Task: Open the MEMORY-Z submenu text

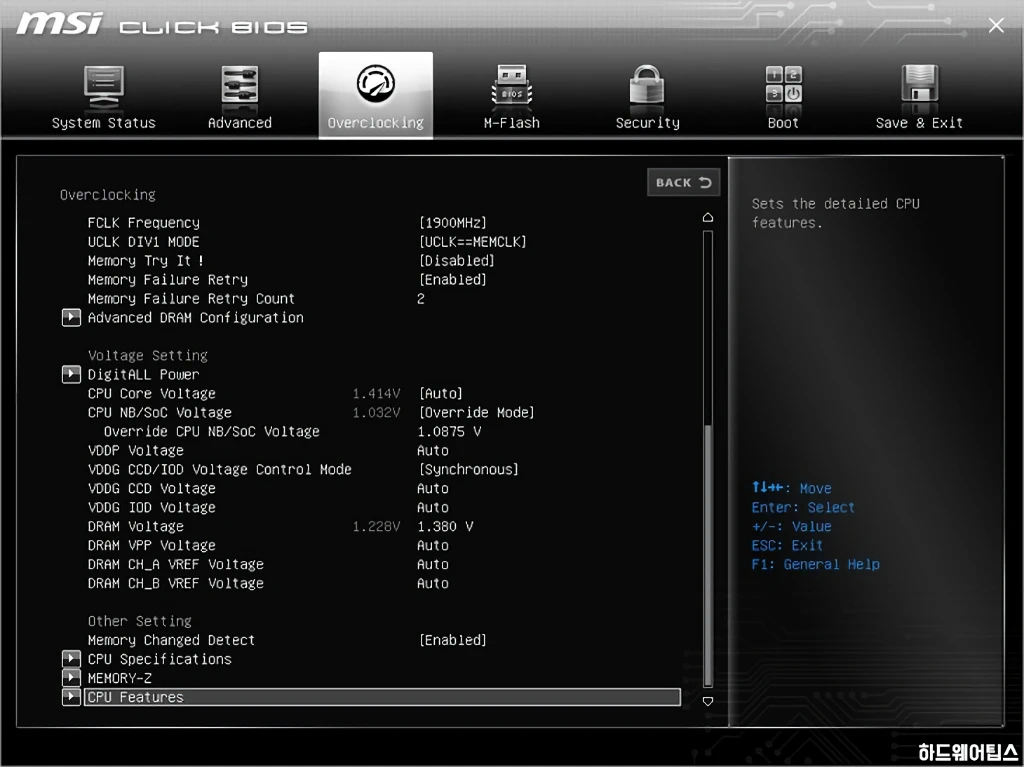Action: pos(120,678)
